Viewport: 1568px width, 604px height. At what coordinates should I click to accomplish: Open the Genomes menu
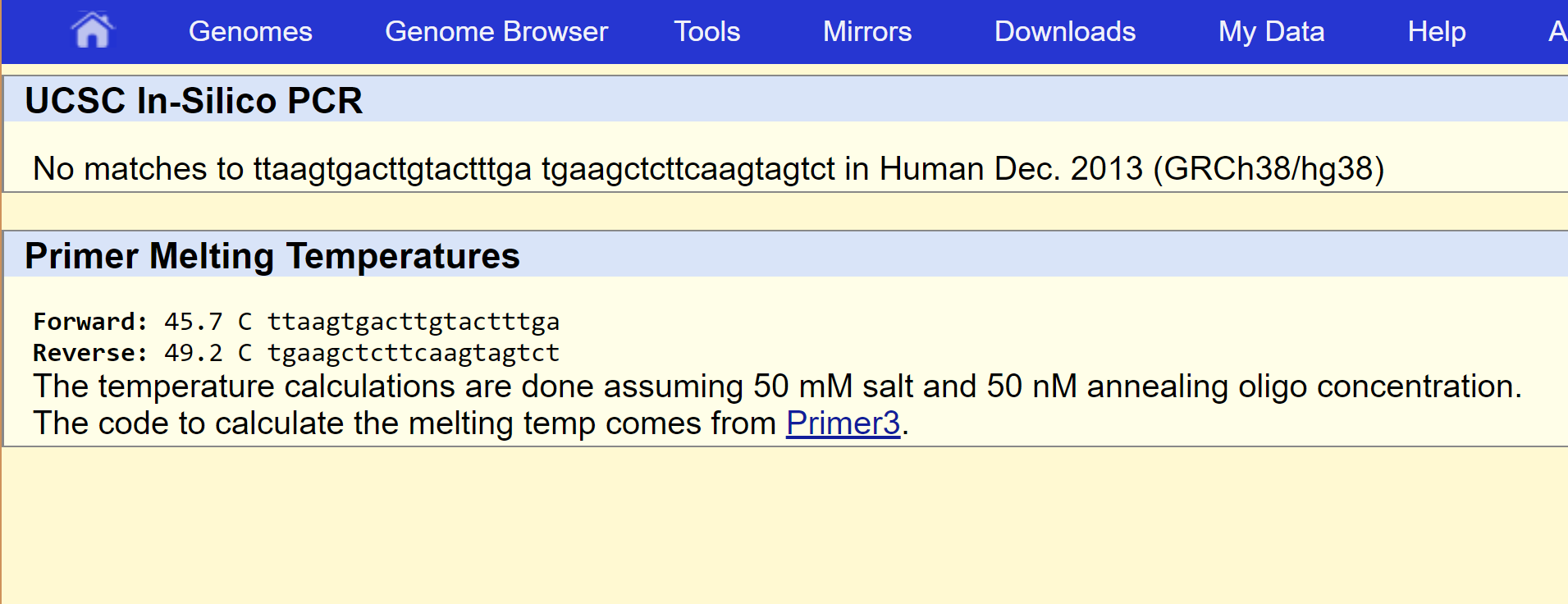coord(250,31)
